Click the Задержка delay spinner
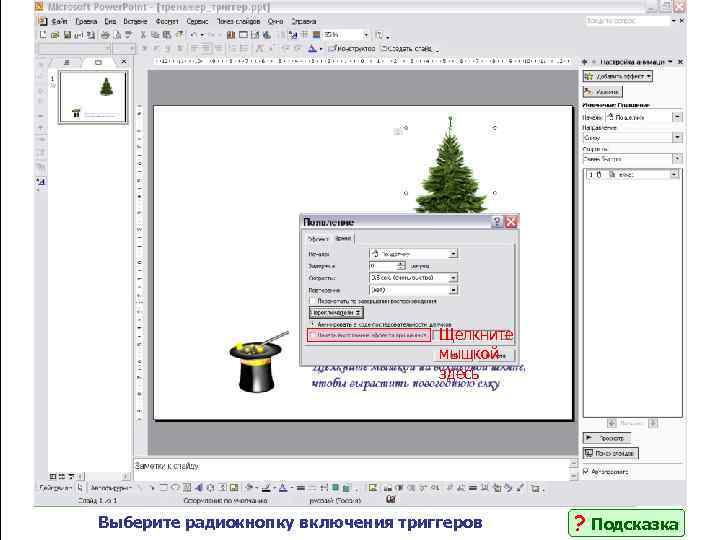The image size is (720, 540). click(x=401, y=266)
